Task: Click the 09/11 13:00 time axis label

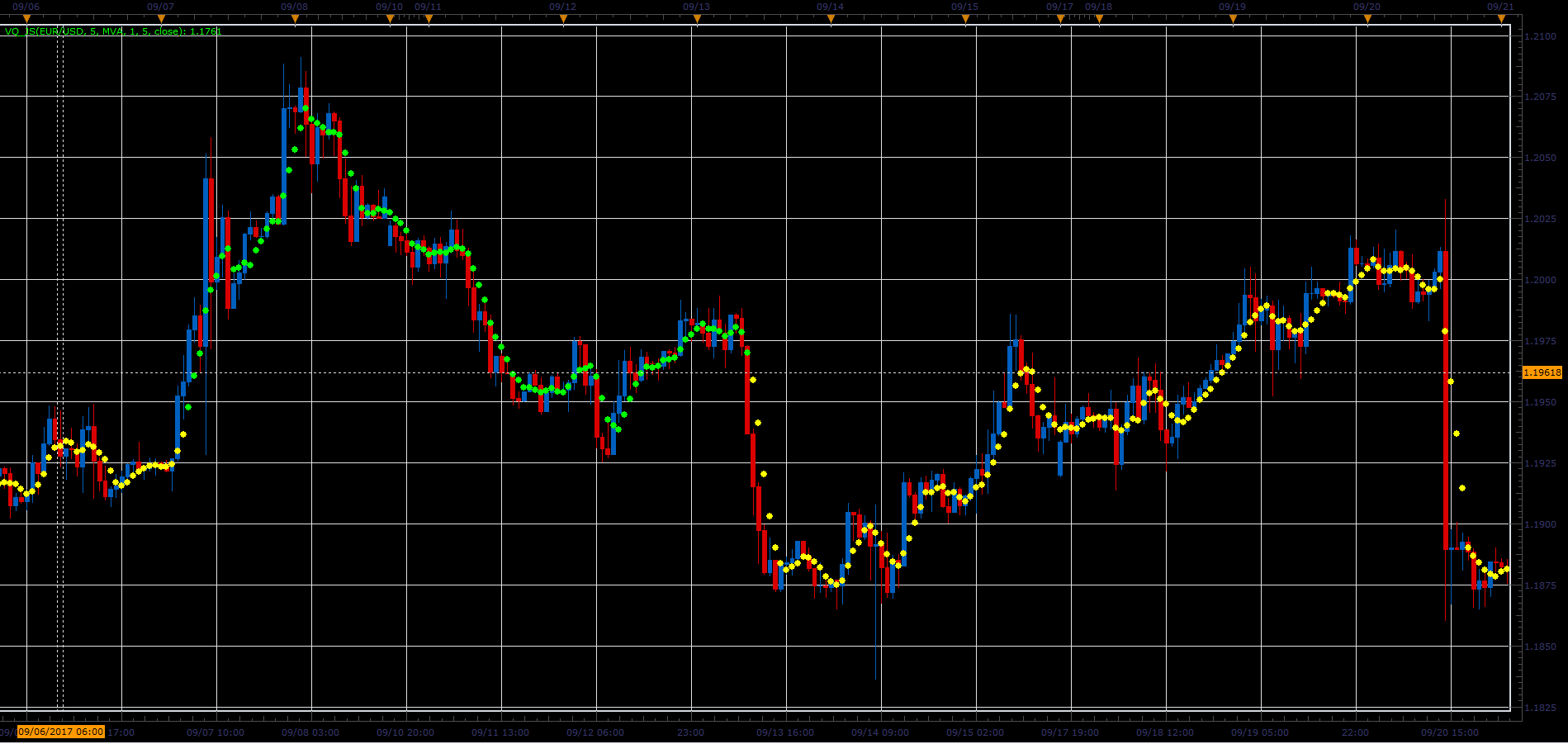Action: (x=500, y=732)
